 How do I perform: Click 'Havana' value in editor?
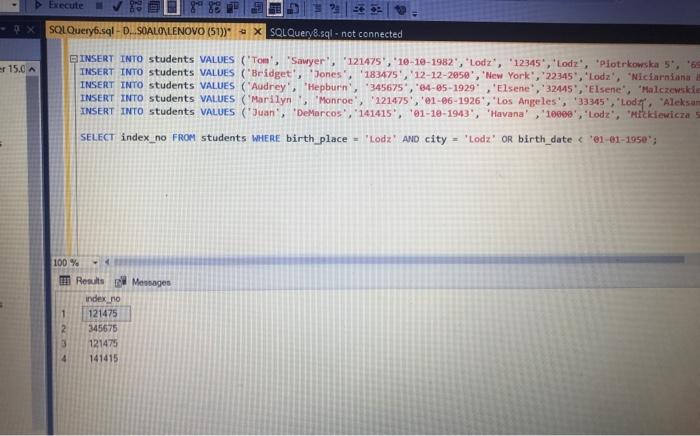(x=508, y=114)
